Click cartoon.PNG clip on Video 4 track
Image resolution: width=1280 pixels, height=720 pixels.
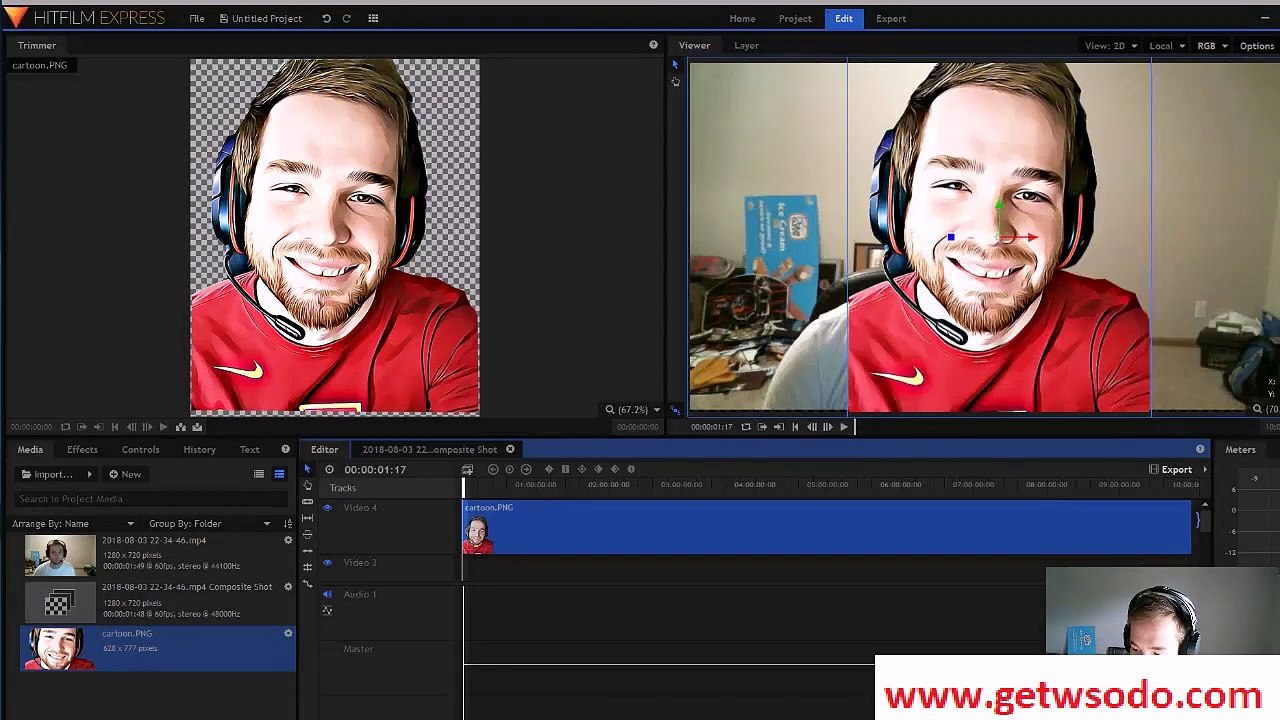pos(827,528)
